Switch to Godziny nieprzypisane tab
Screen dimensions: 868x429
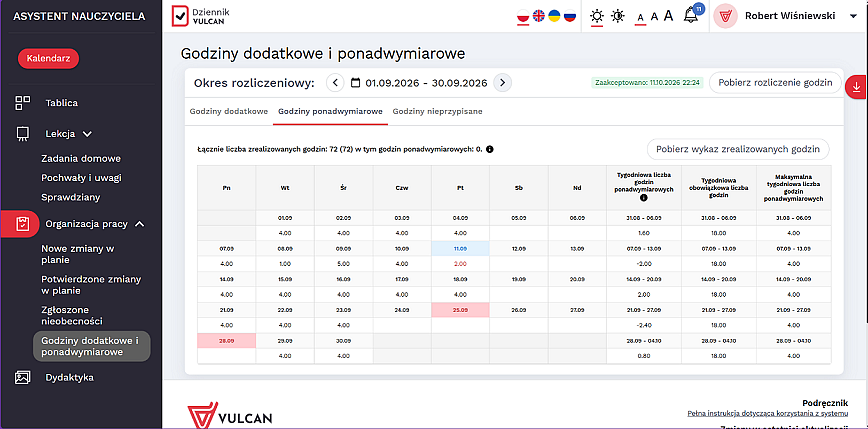(437, 111)
